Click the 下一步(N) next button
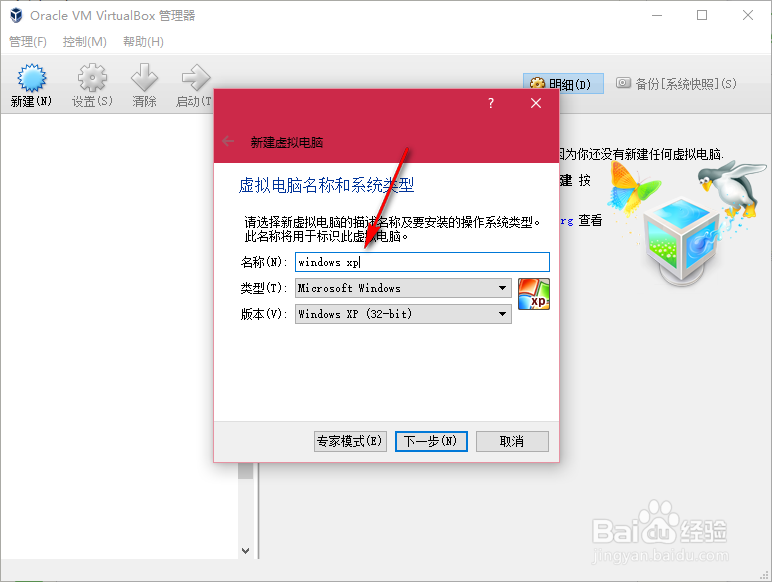772x582 pixels. 431,441
